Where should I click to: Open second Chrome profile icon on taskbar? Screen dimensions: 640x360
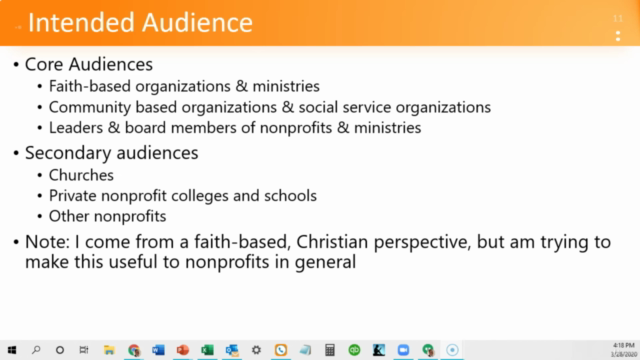coord(428,350)
